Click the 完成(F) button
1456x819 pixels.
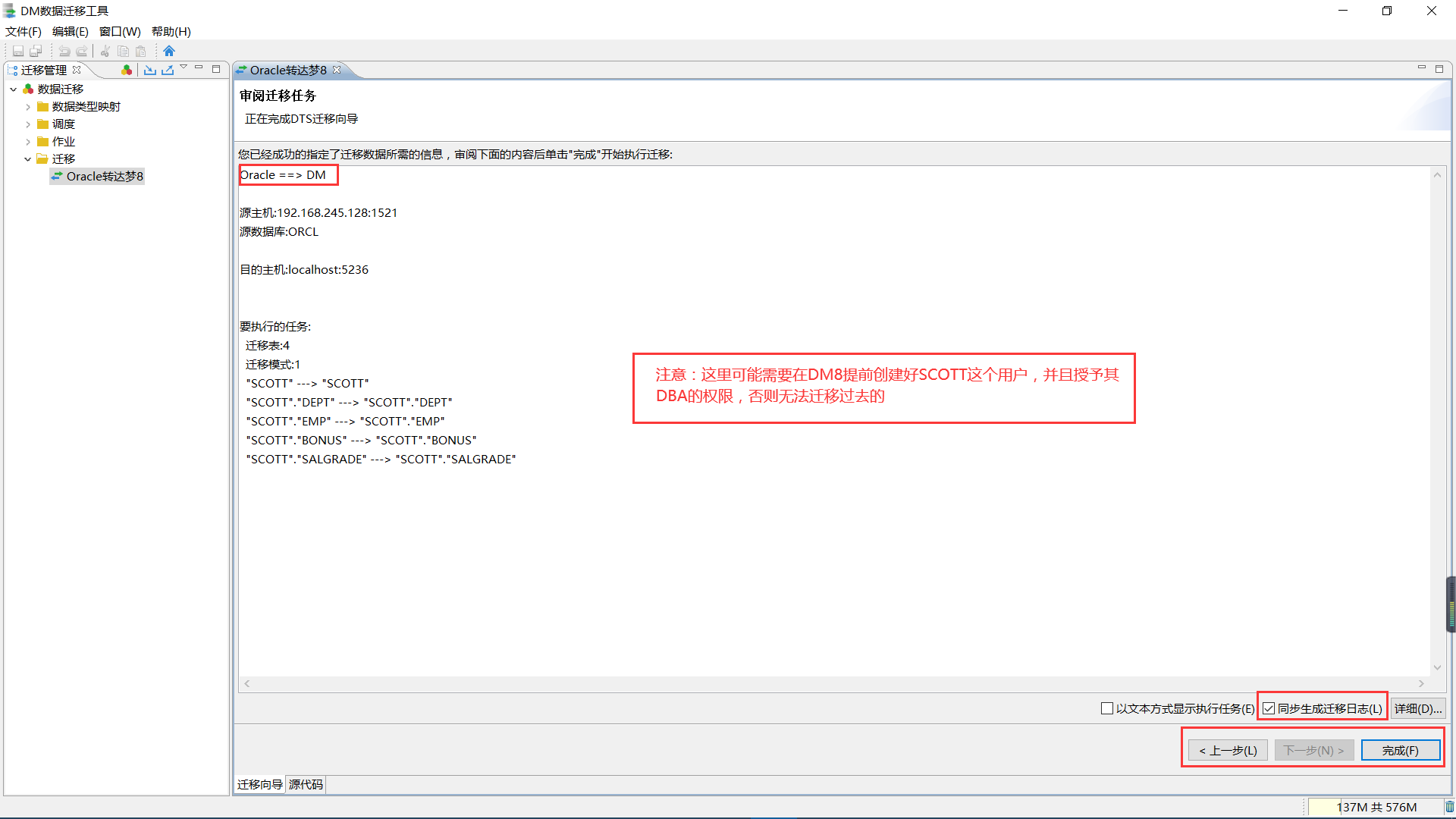click(x=1400, y=750)
